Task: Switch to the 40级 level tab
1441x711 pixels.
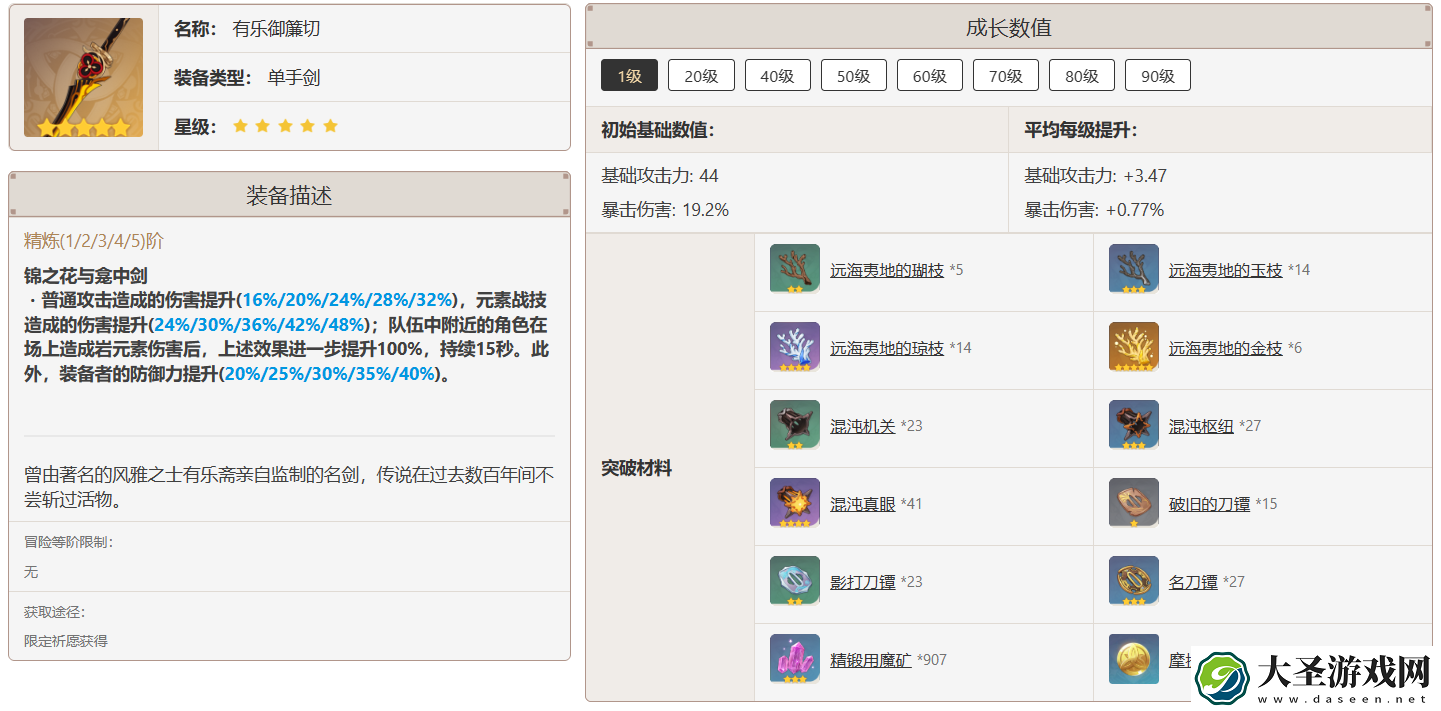Action: click(777, 76)
